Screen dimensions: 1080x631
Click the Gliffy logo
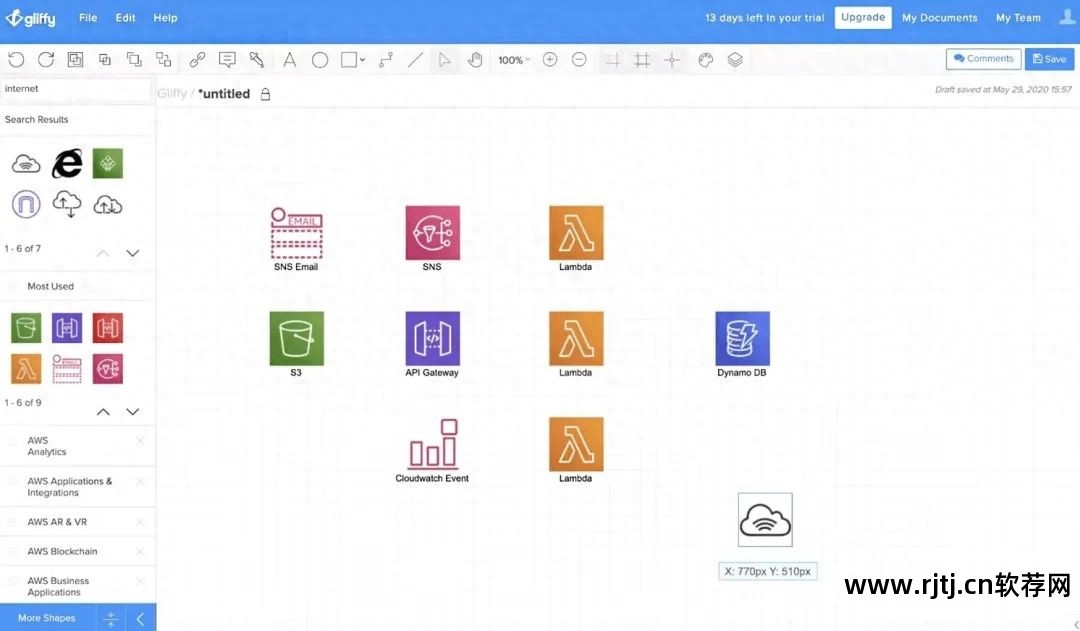coord(30,18)
